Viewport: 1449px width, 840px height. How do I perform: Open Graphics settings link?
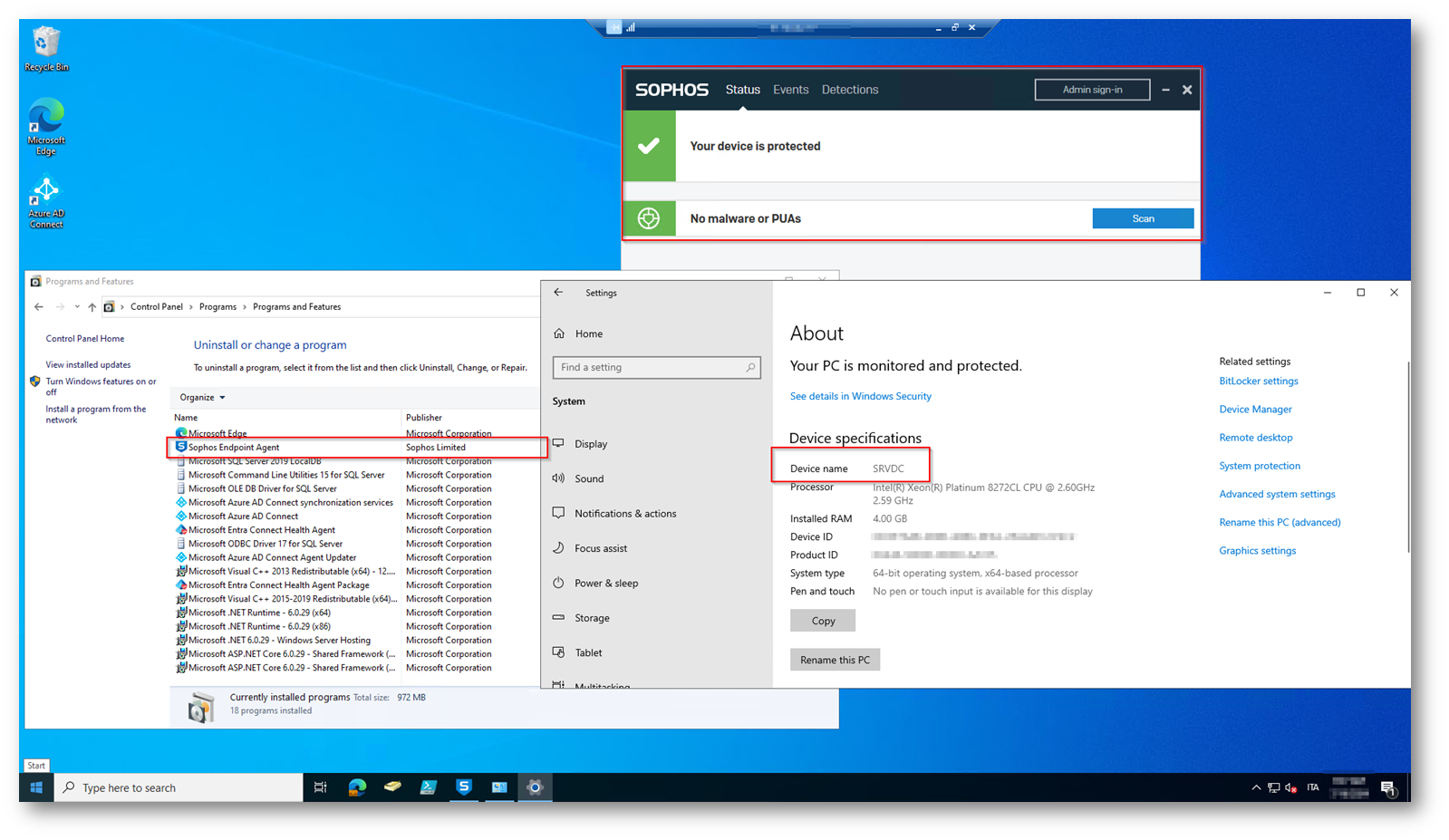click(1257, 551)
